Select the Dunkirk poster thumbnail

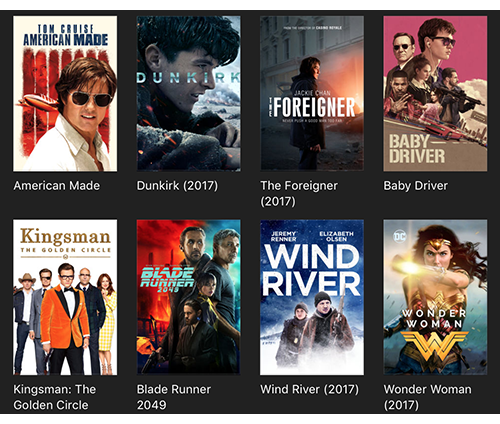[188, 94]
